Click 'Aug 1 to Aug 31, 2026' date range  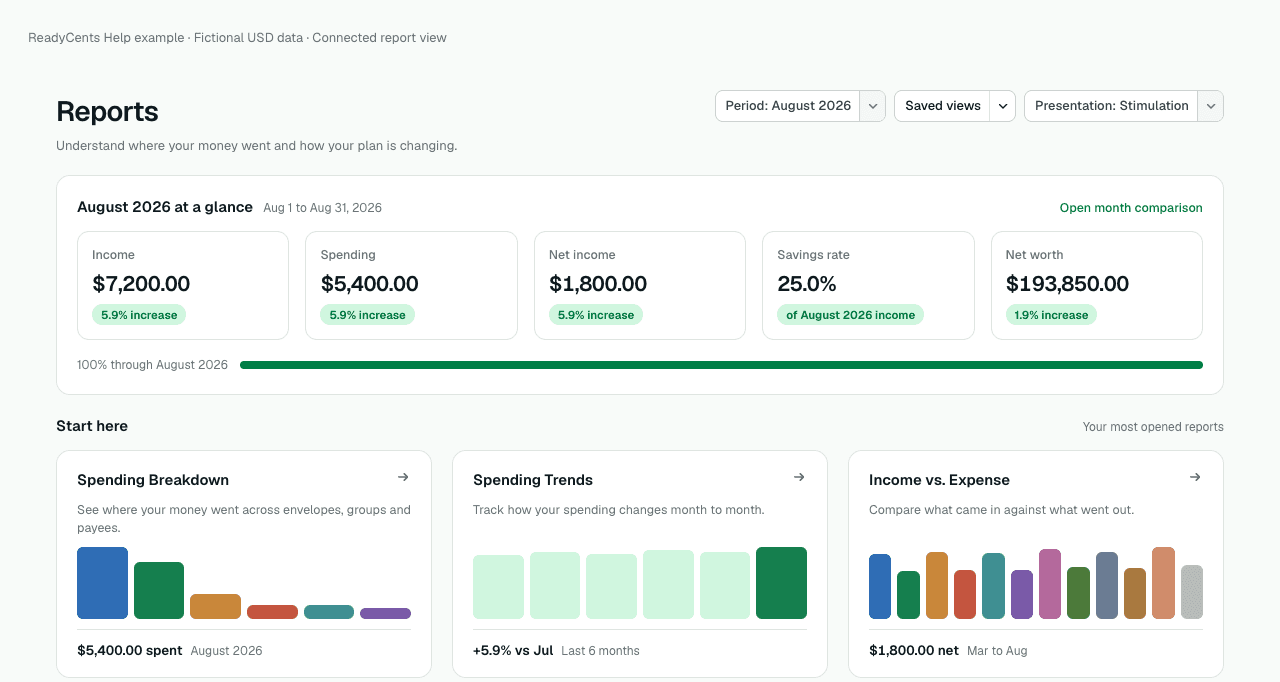pyautogui.click(x=322, y=208)
